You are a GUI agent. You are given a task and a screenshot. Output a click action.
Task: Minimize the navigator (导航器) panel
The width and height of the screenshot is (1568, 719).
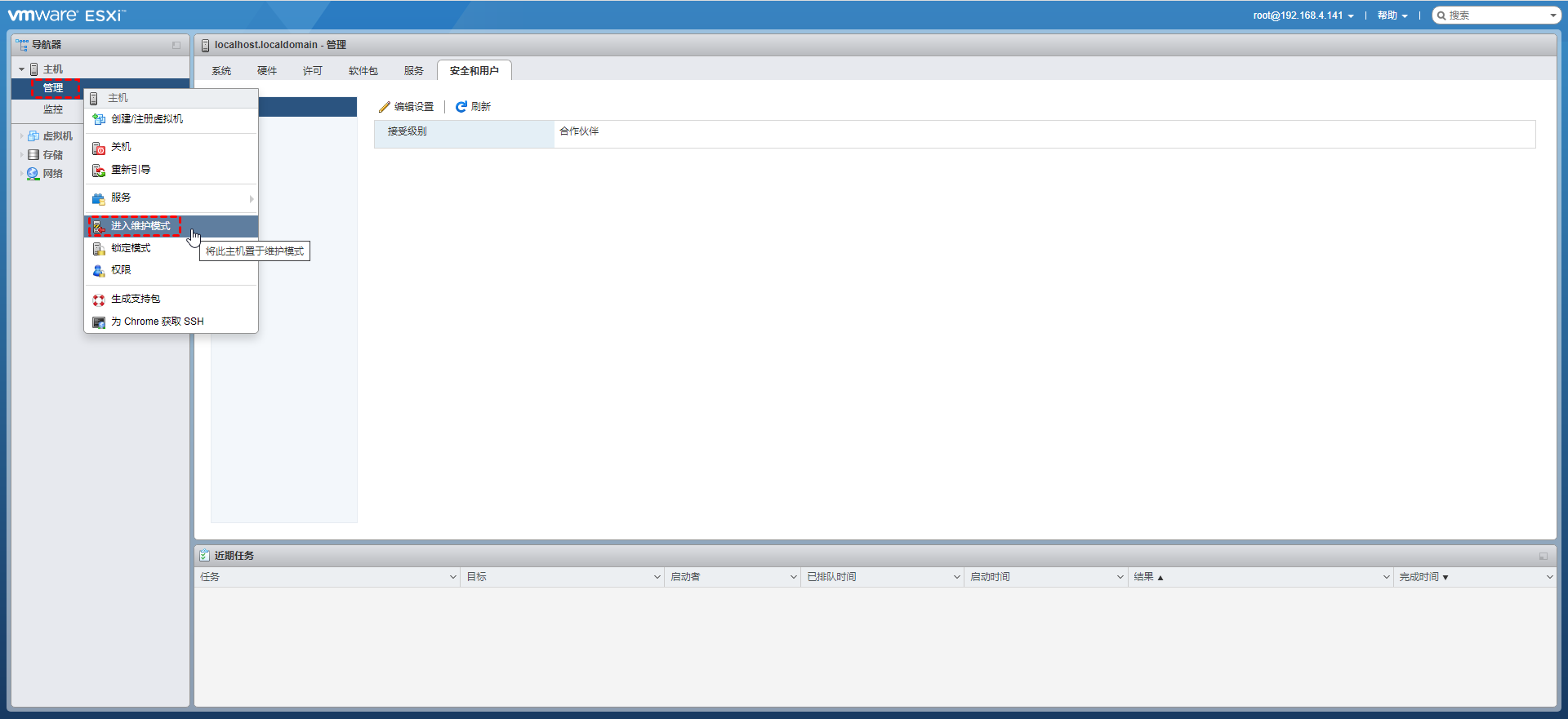(x=176, y=46)
